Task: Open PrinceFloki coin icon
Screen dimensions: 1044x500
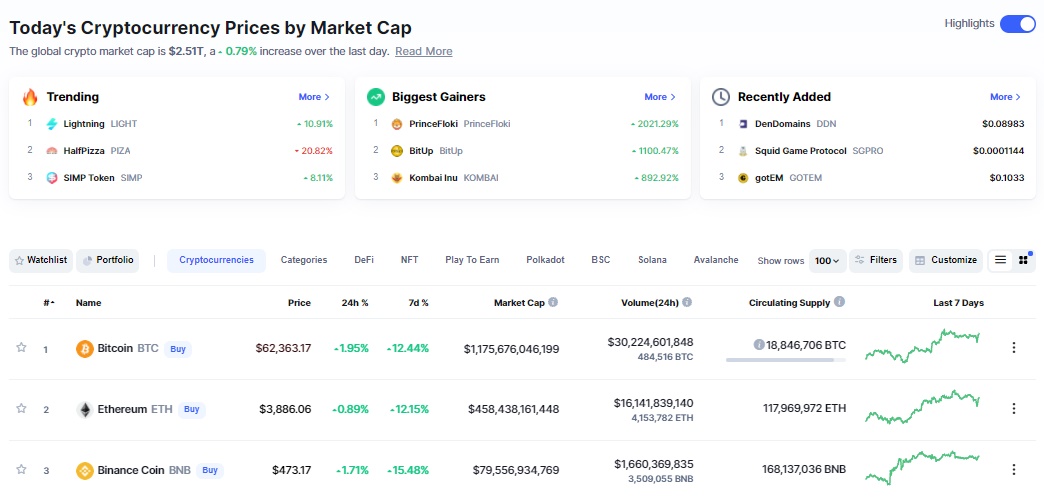Action: point(397,124)
